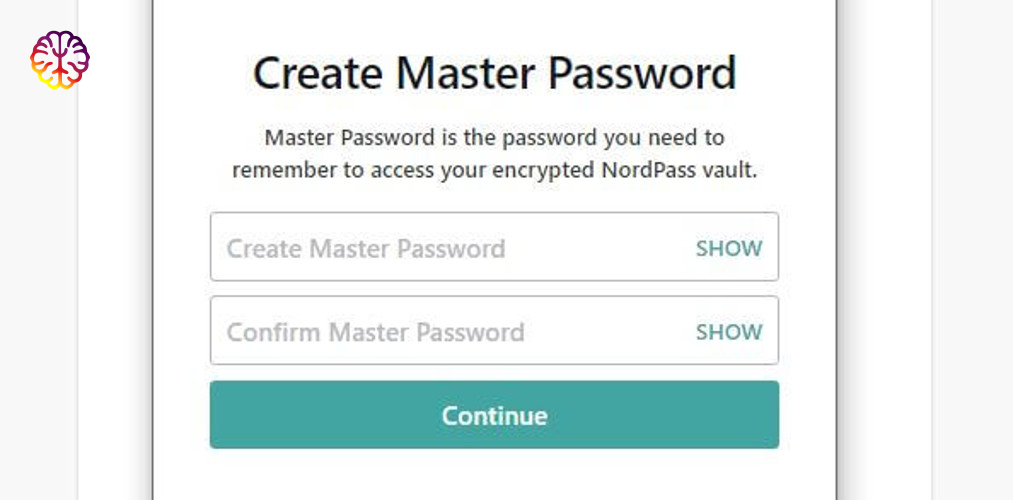Toggle SHOW next to Create Master Password
The image size is (1013, 500).
[x=729, y=249]
